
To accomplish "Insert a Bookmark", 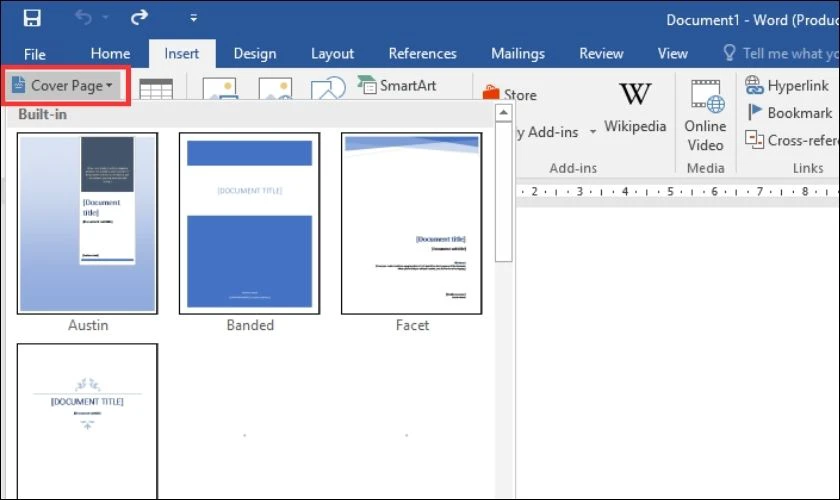I will click(790, 113).
